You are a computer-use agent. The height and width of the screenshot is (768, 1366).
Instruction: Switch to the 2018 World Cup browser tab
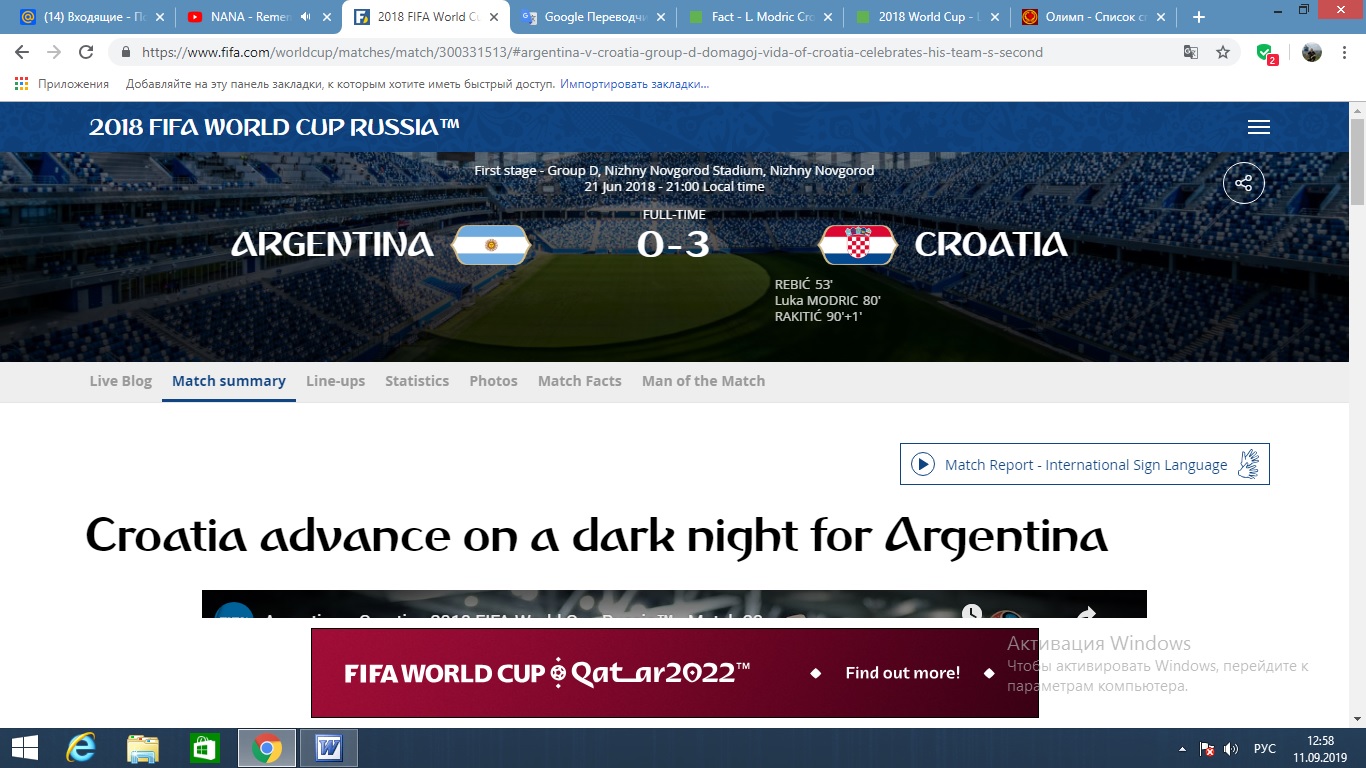[925, 17]
